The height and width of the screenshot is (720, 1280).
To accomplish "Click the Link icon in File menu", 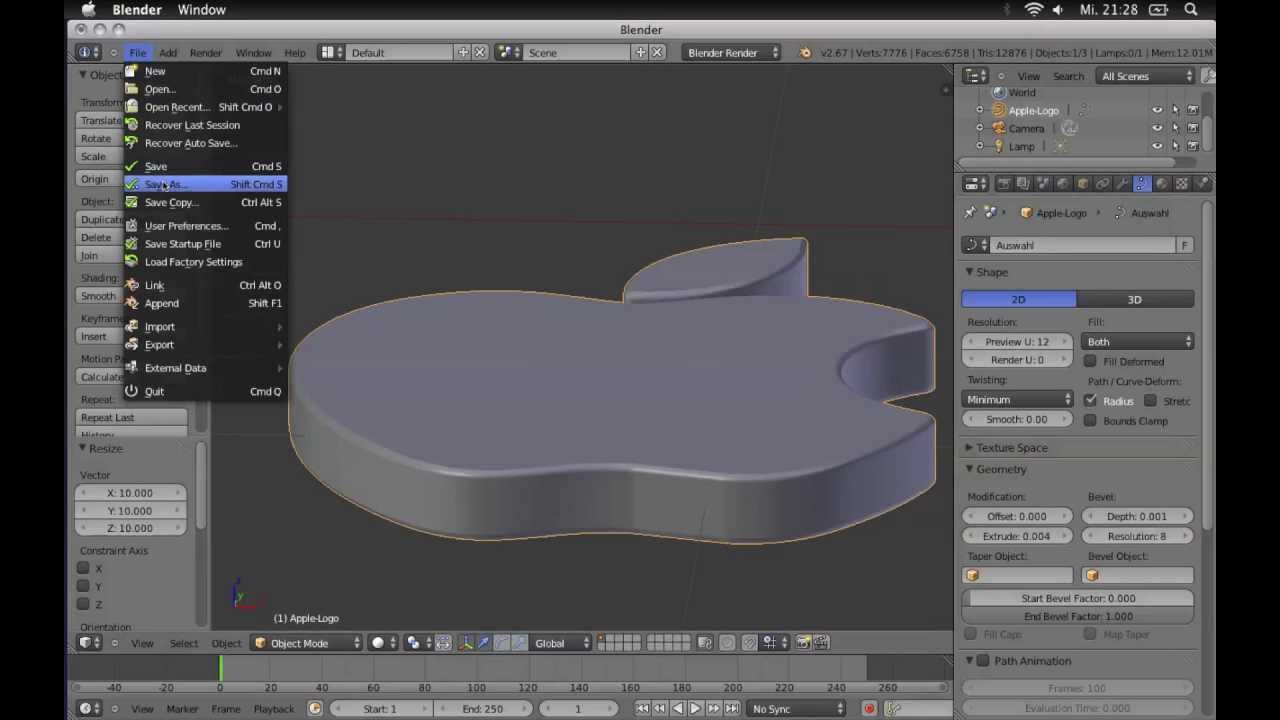I will point(132,285).
